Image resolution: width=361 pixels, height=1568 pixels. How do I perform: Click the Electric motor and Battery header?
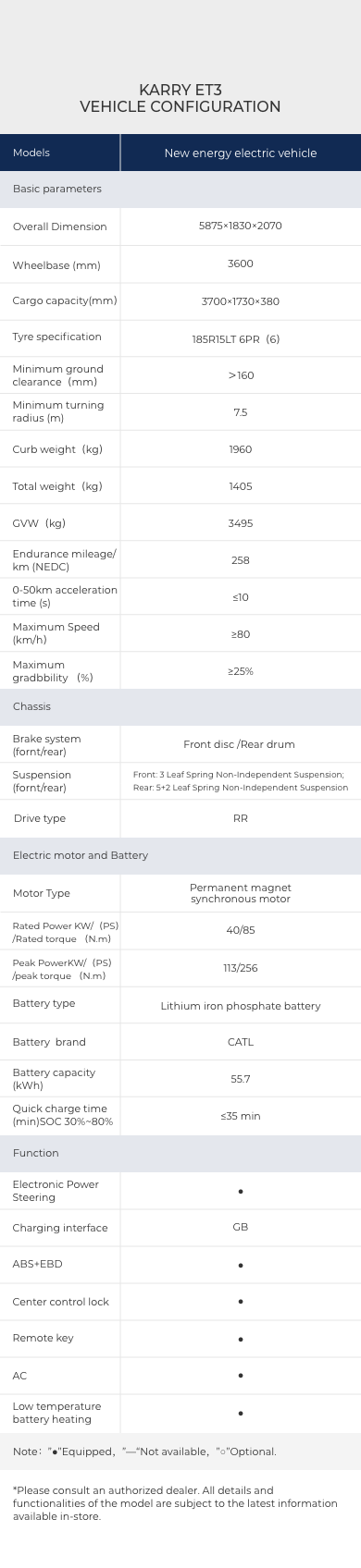tap(180, 855)
